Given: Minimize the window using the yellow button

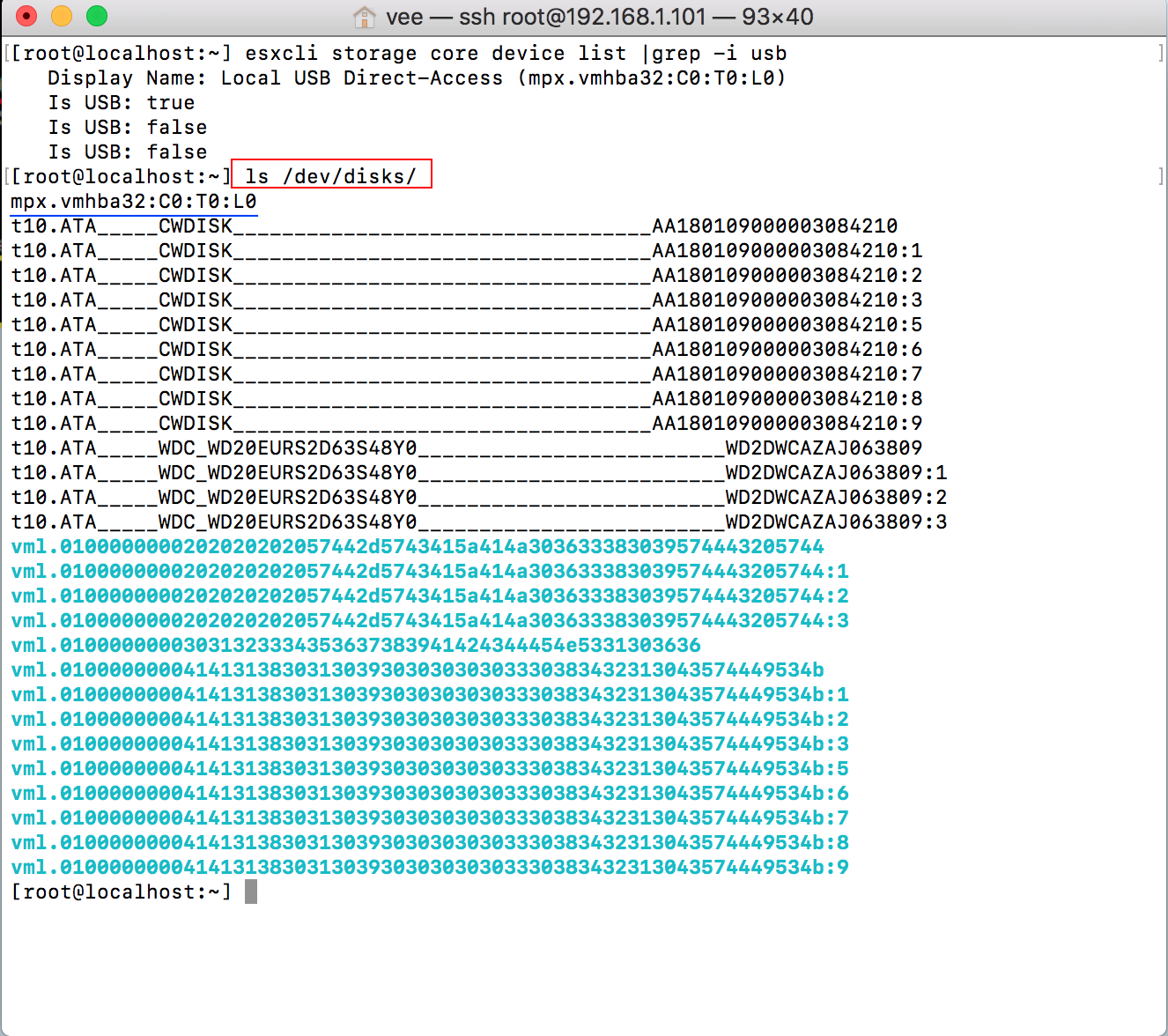Looking at the screenshot, I should pyautogui.click(x=62, y=16).
